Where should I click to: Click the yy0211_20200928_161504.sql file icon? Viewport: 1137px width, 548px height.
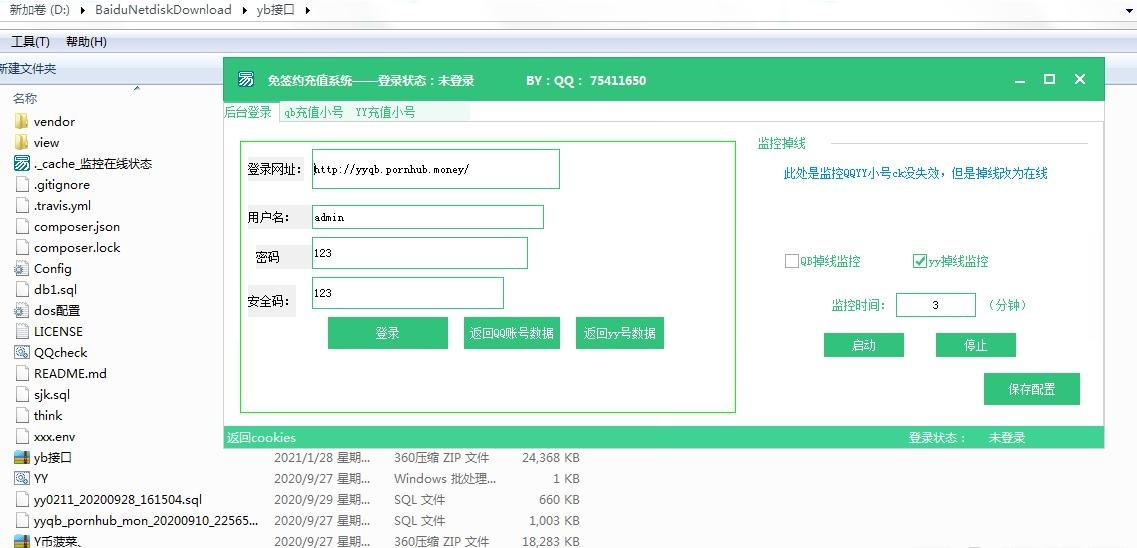click(21, 499)
